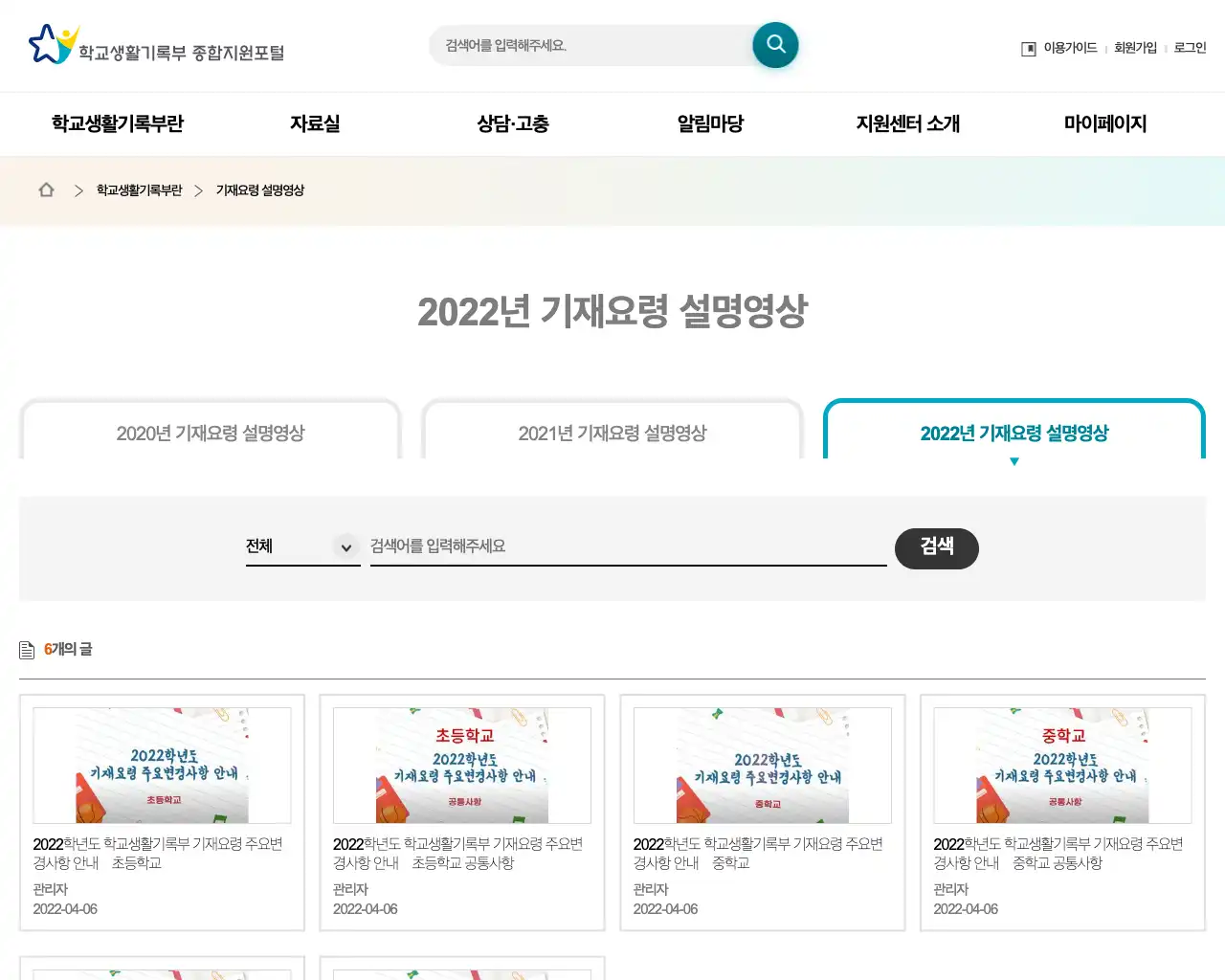Open the 마이페이지 main menu
Screen dimensions: 1225x980
click(1105, 123)
